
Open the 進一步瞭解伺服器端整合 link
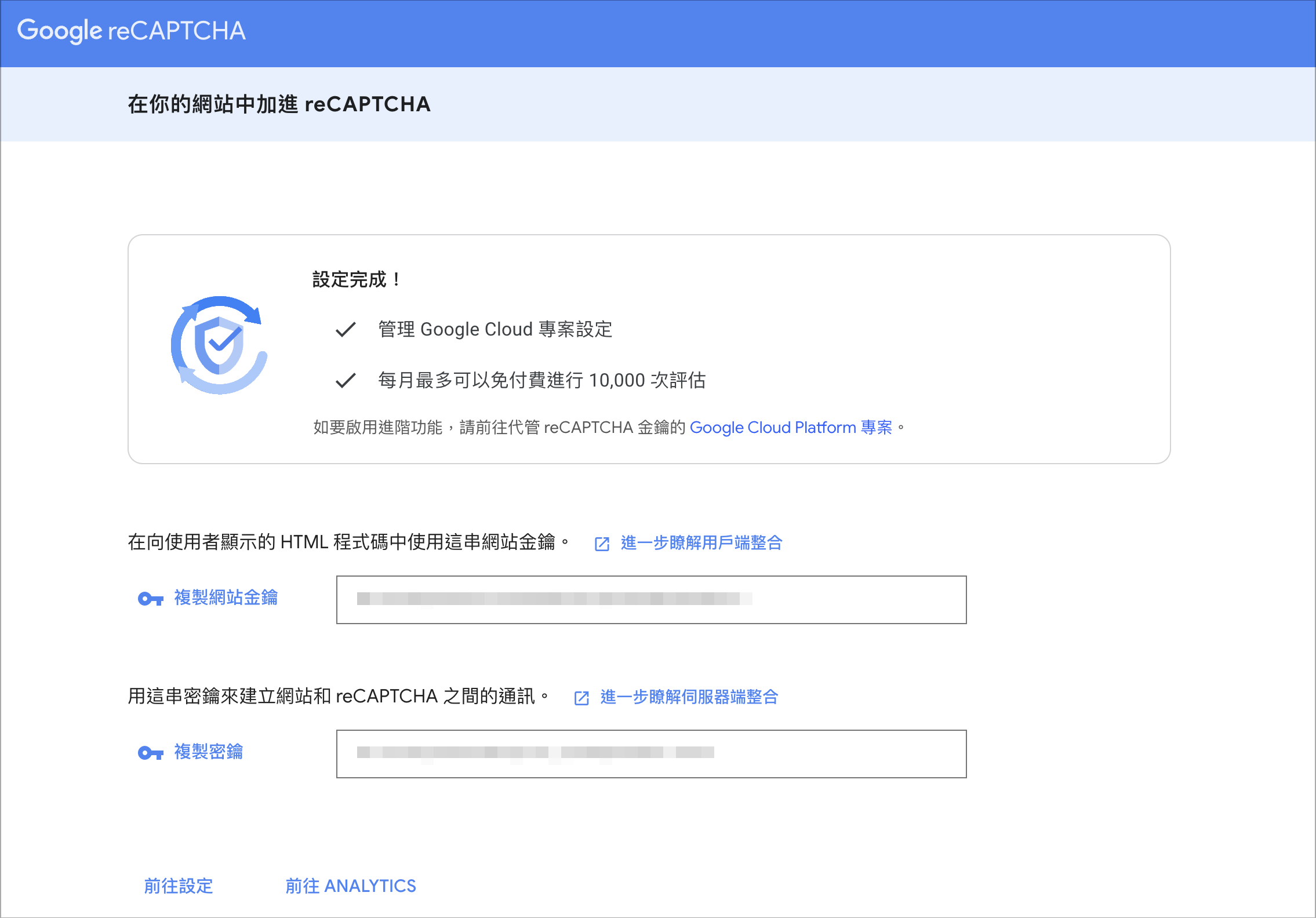689,697
